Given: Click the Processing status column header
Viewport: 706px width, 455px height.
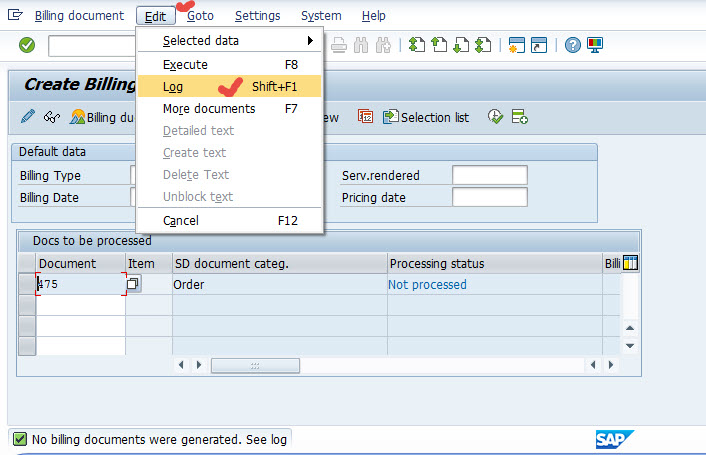Looking at the screenshot, I should coord(494,263).
